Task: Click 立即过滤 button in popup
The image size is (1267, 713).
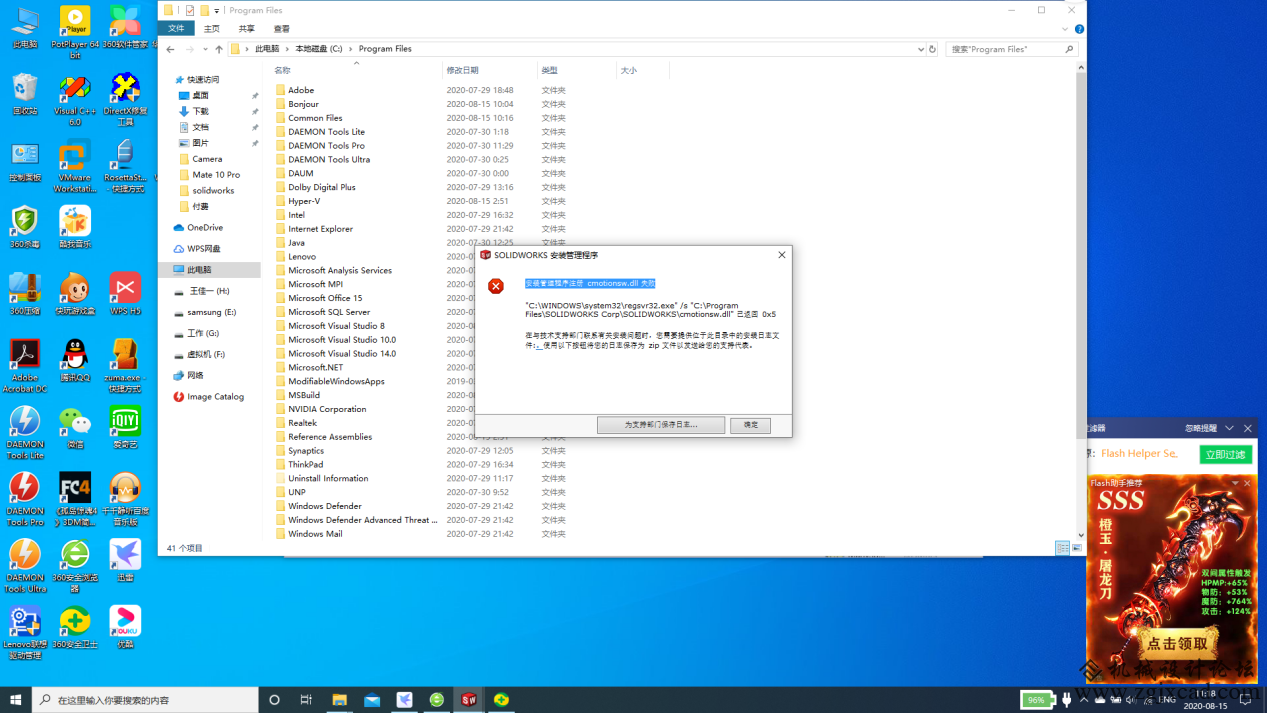Action: click(x=1225, y=454)
